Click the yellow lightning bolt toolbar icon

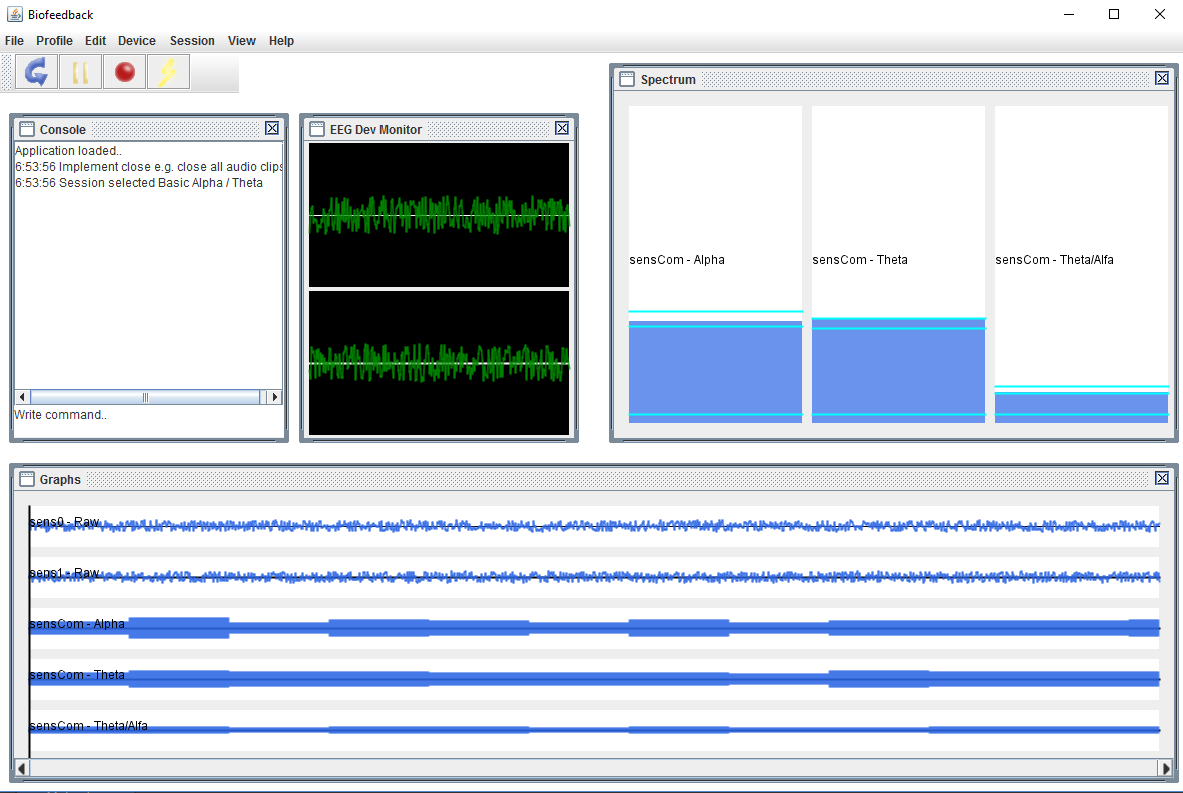pos(168,72)
